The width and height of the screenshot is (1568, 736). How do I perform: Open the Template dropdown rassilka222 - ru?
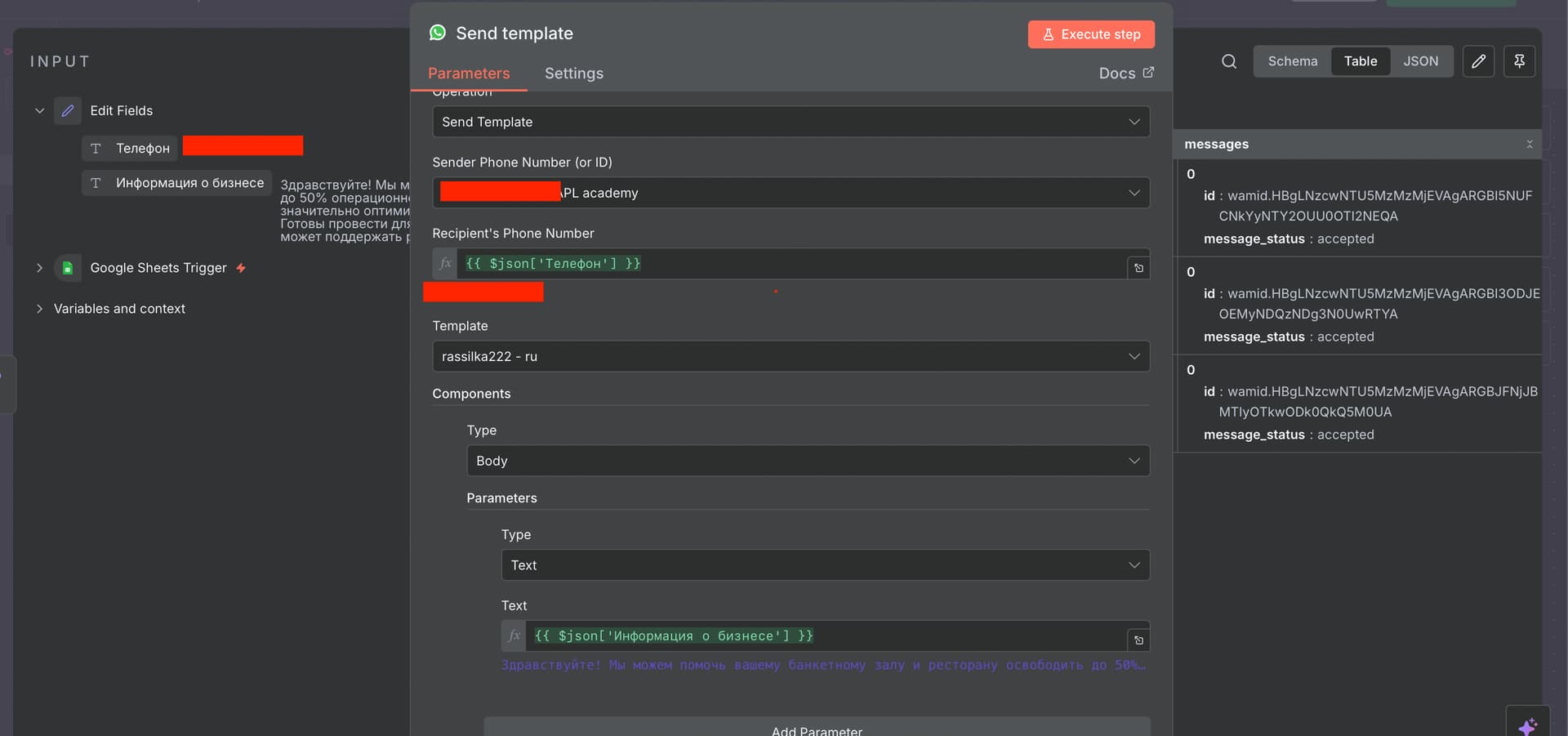791,357
